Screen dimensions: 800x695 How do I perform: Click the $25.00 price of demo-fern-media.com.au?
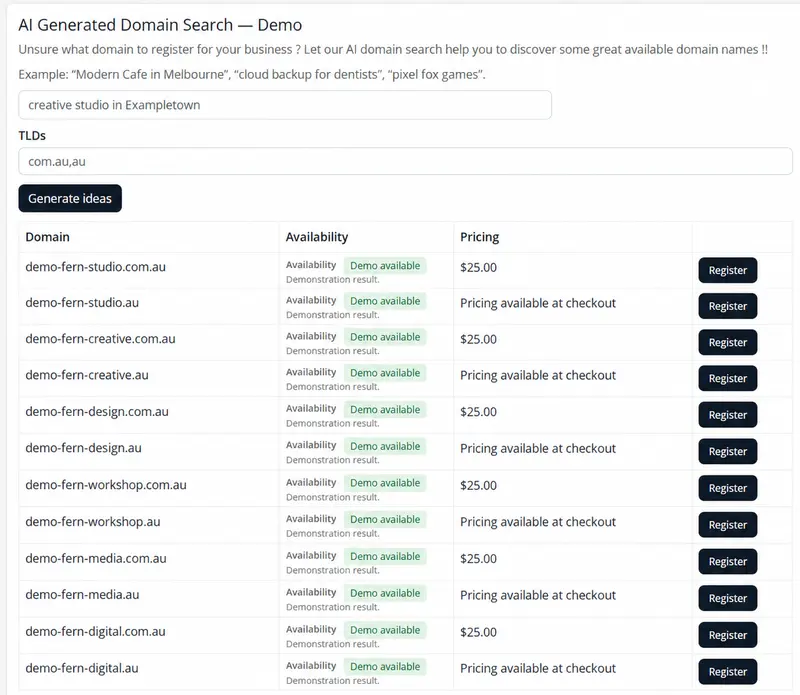479,559
